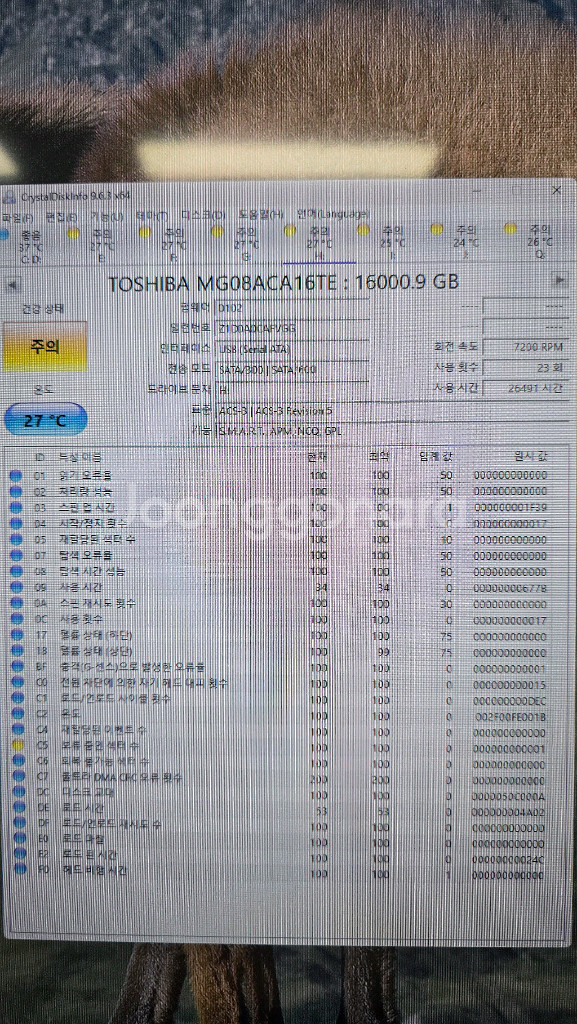This screenshot has height=1024, width=577.
Task: Open the 디스크(D) menu
Action: coord(204,216)
